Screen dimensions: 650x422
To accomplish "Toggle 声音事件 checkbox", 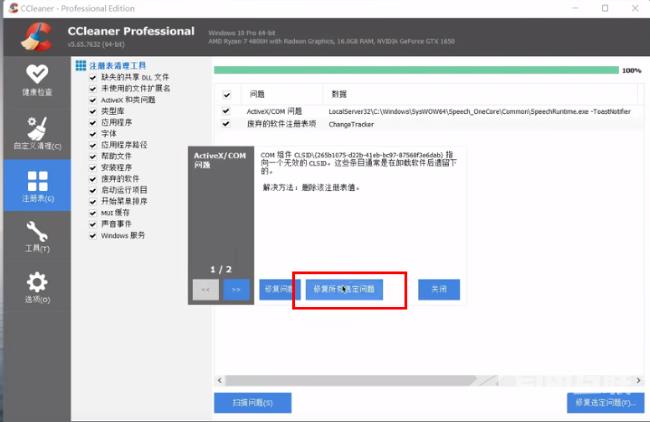I will point(93,224).
